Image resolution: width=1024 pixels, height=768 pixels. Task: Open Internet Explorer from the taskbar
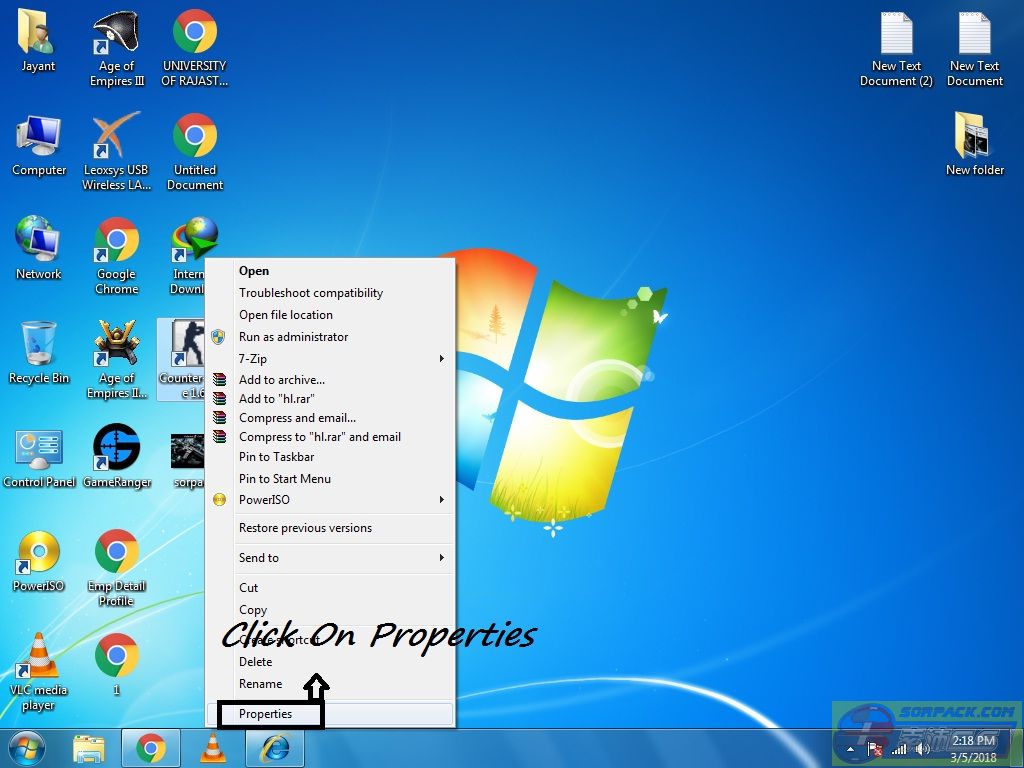coord(274,748)
